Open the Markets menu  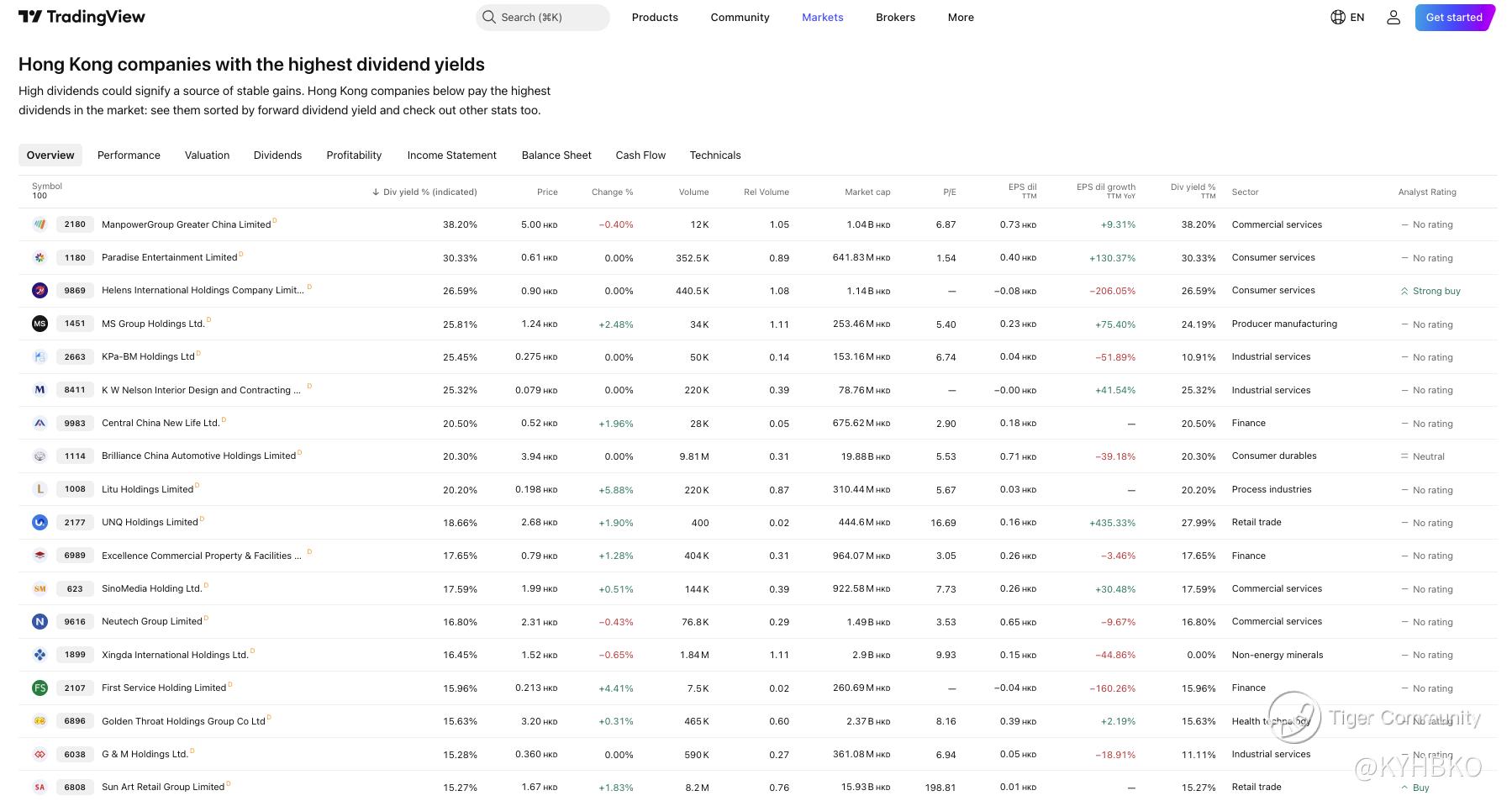point(822,17)
